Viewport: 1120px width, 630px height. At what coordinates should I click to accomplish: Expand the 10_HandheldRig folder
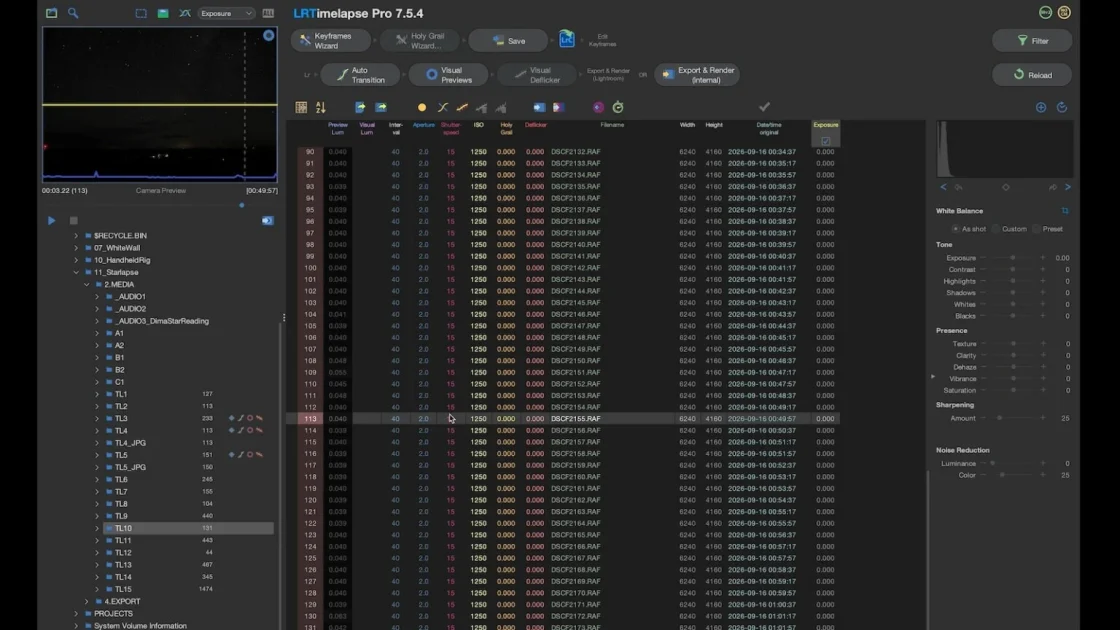click(76, 260)
